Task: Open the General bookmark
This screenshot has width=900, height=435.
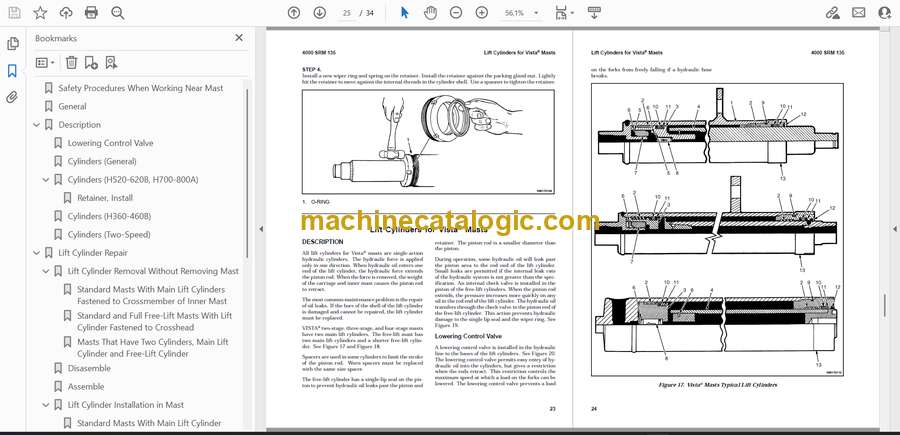Action: [72, 106]
